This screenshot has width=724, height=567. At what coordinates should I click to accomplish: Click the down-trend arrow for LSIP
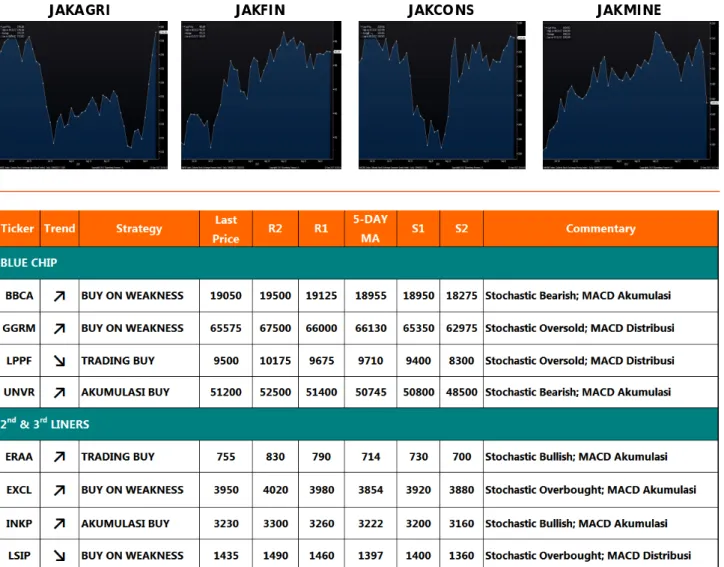pos(59,555)
